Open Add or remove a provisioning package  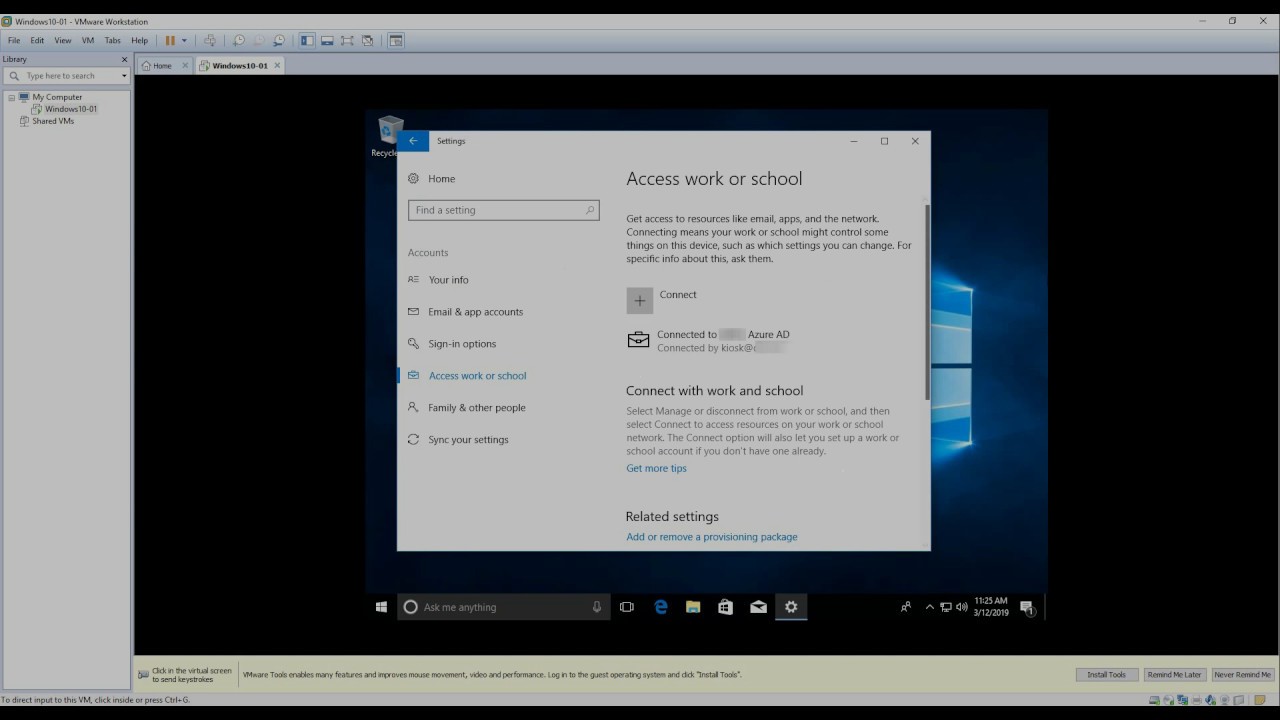coord(712,537)
